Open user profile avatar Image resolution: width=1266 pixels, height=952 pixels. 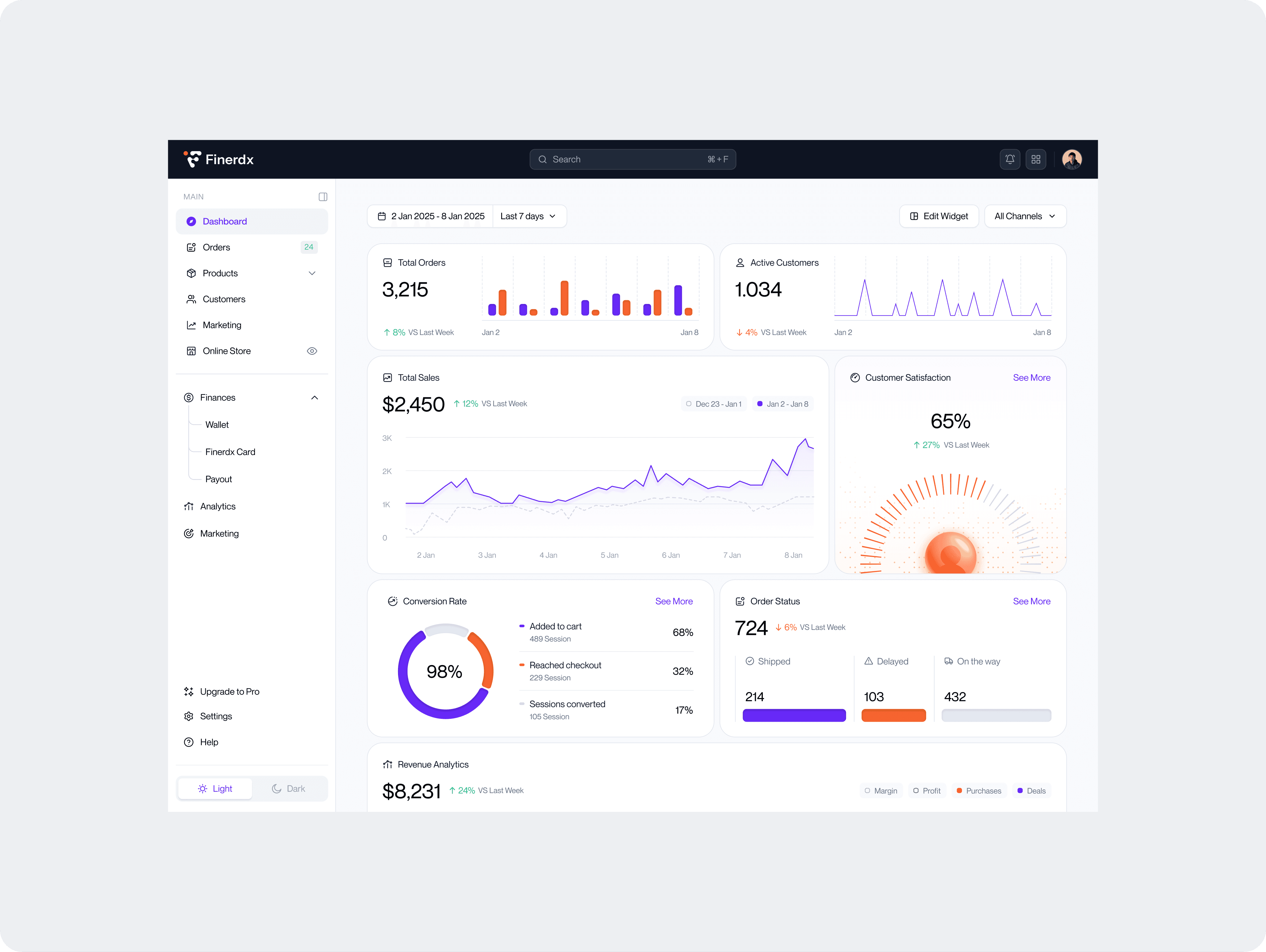tap(1071, 159)
